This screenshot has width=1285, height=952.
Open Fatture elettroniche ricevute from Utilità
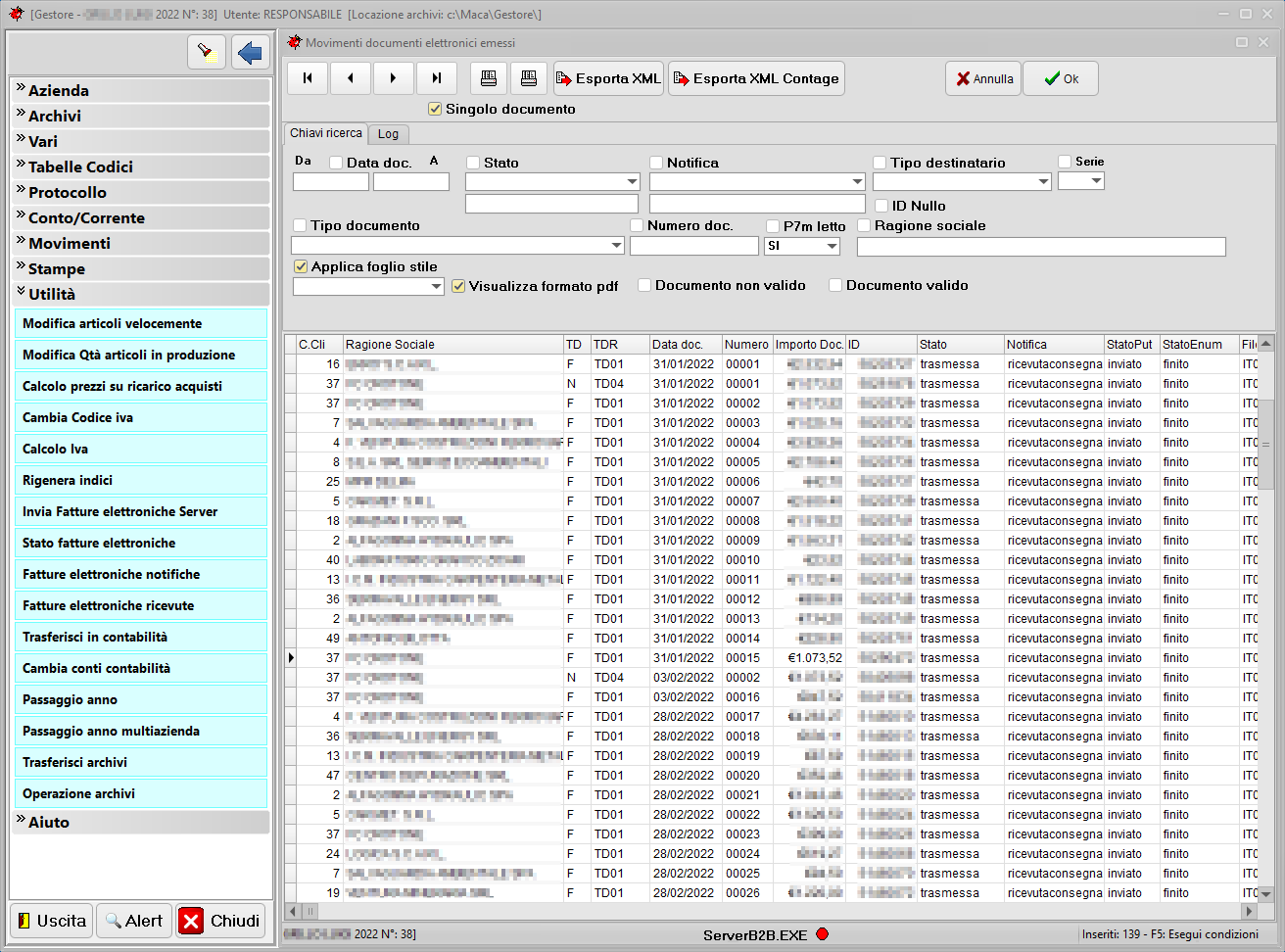click(140, 605)
